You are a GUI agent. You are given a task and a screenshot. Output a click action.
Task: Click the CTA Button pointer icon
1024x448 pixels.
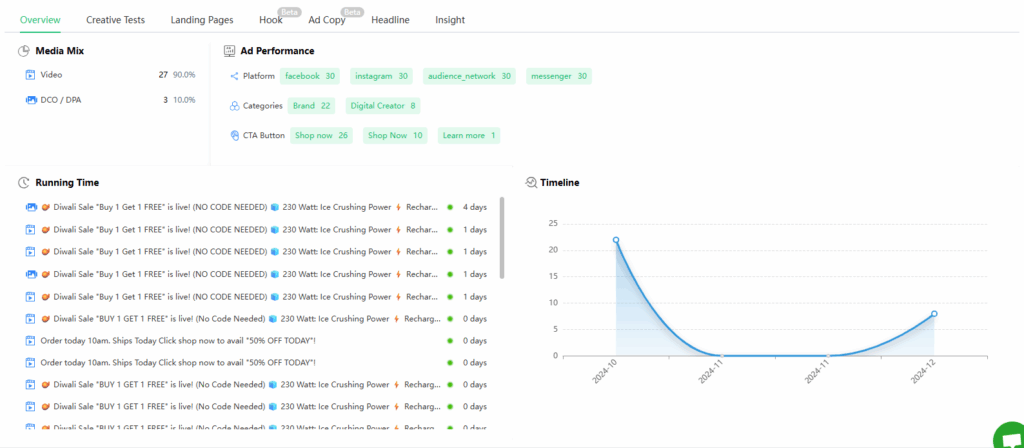(x=235, y=135)
